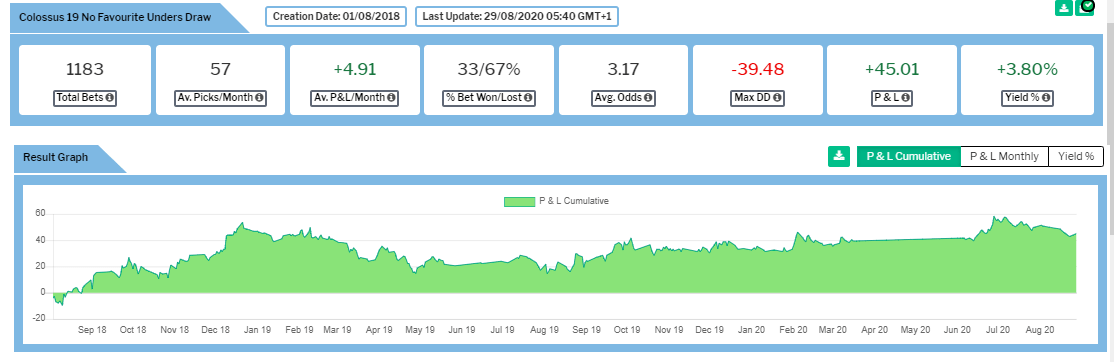Click the Av. P&L/Month info icon
The image size is (1114, 362).
click(390, 98)
